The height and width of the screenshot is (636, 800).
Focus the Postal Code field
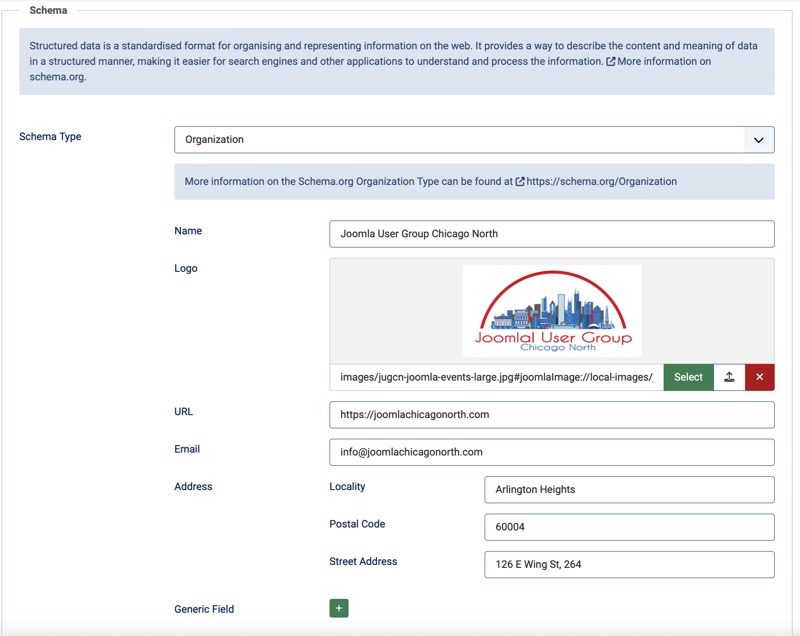[x=629, y=527]
